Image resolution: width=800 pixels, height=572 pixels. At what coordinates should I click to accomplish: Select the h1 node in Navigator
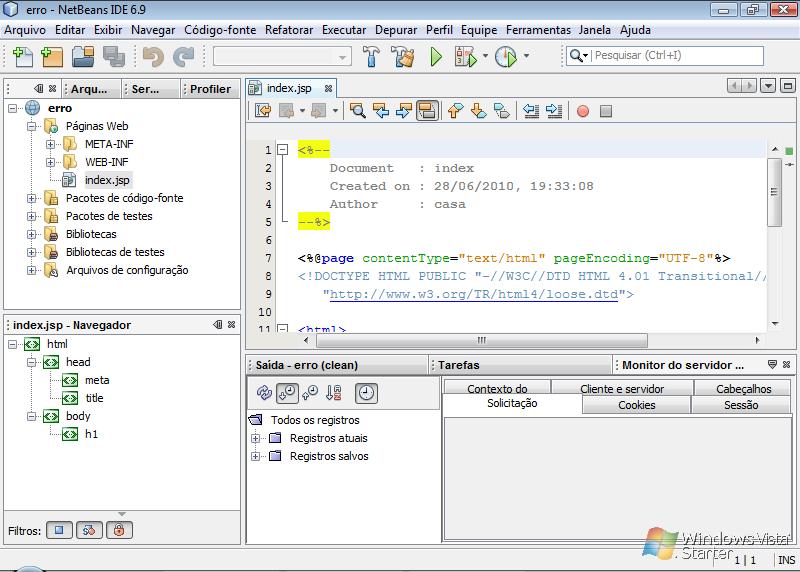click(91, 434)
